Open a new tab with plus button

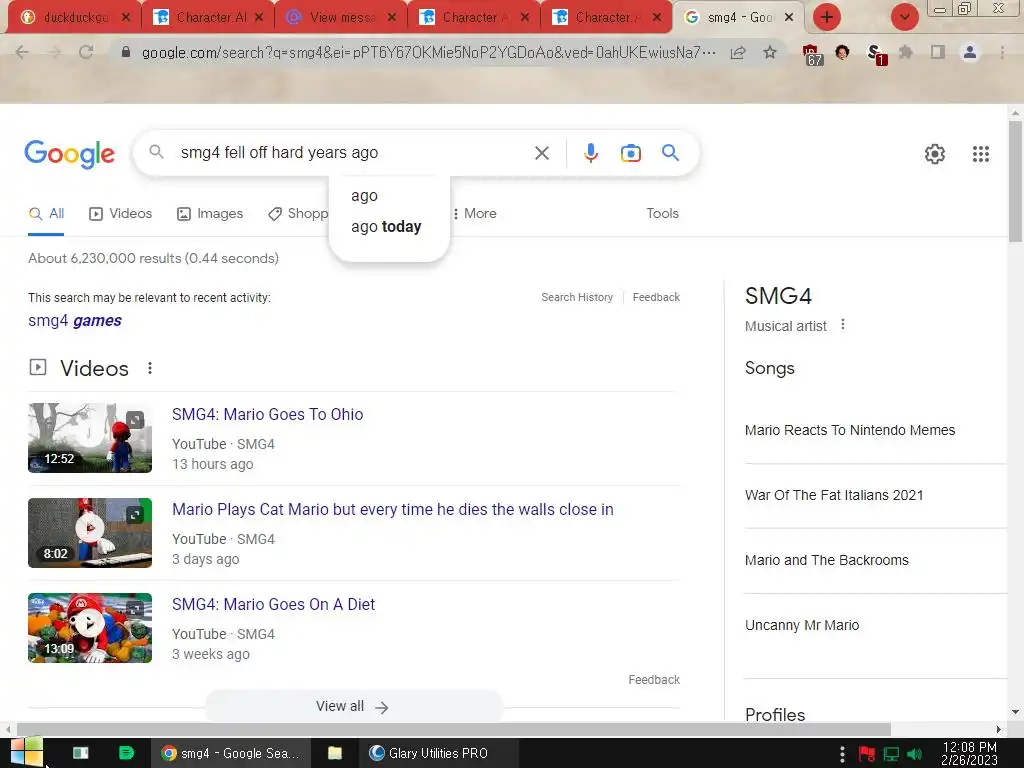coord(827,17)
